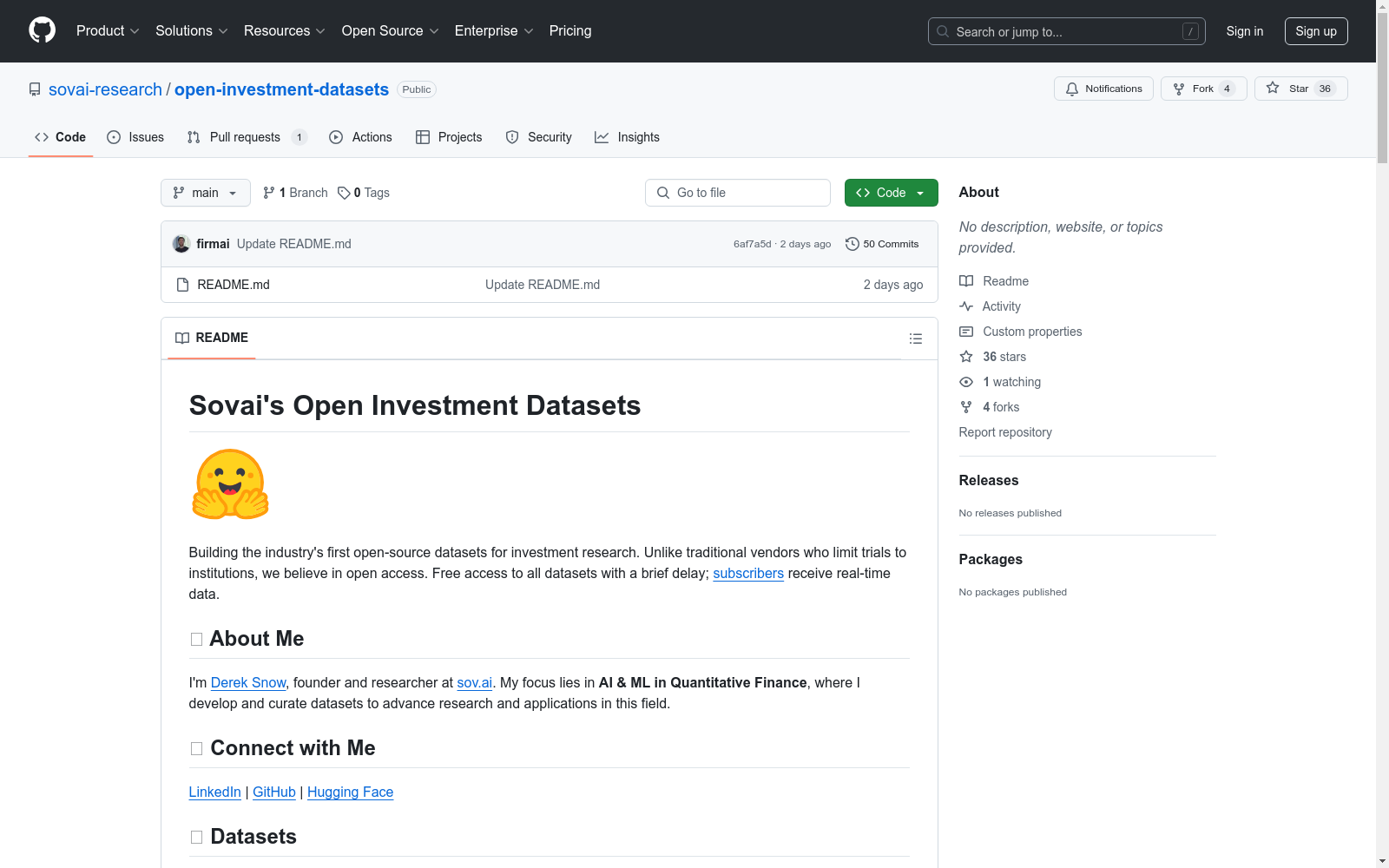1389x868 pixels.
Task: Switch to the Pull requests tab
Action: pos(247,137)
